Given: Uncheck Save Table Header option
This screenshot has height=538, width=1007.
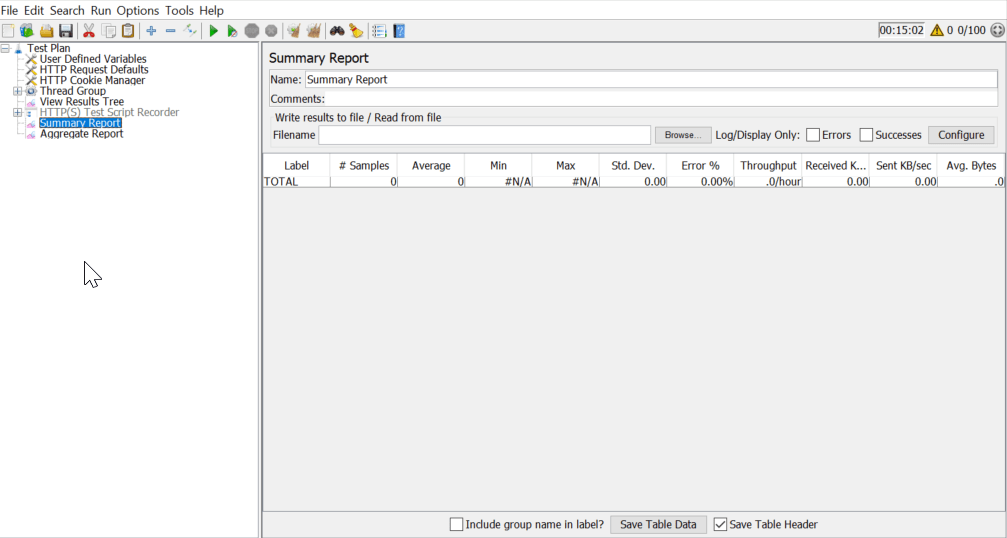Looking at the screenshot, I should [720, 524].
